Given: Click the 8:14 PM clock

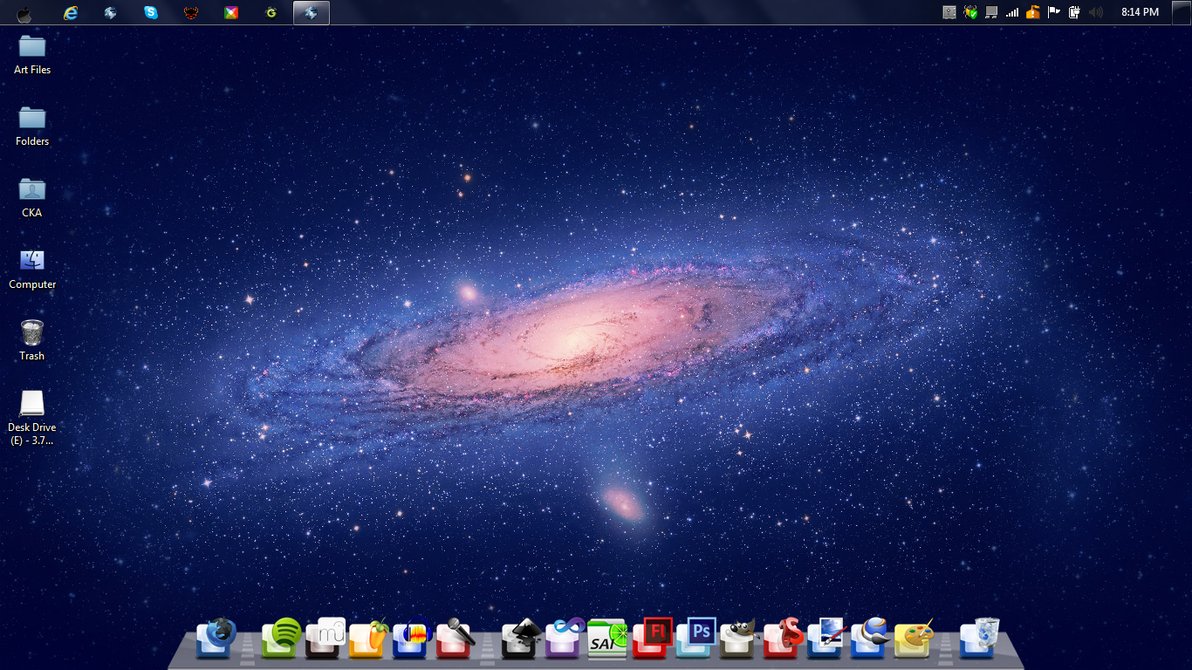Looking at the screenshot, I should pos(1140,12).
